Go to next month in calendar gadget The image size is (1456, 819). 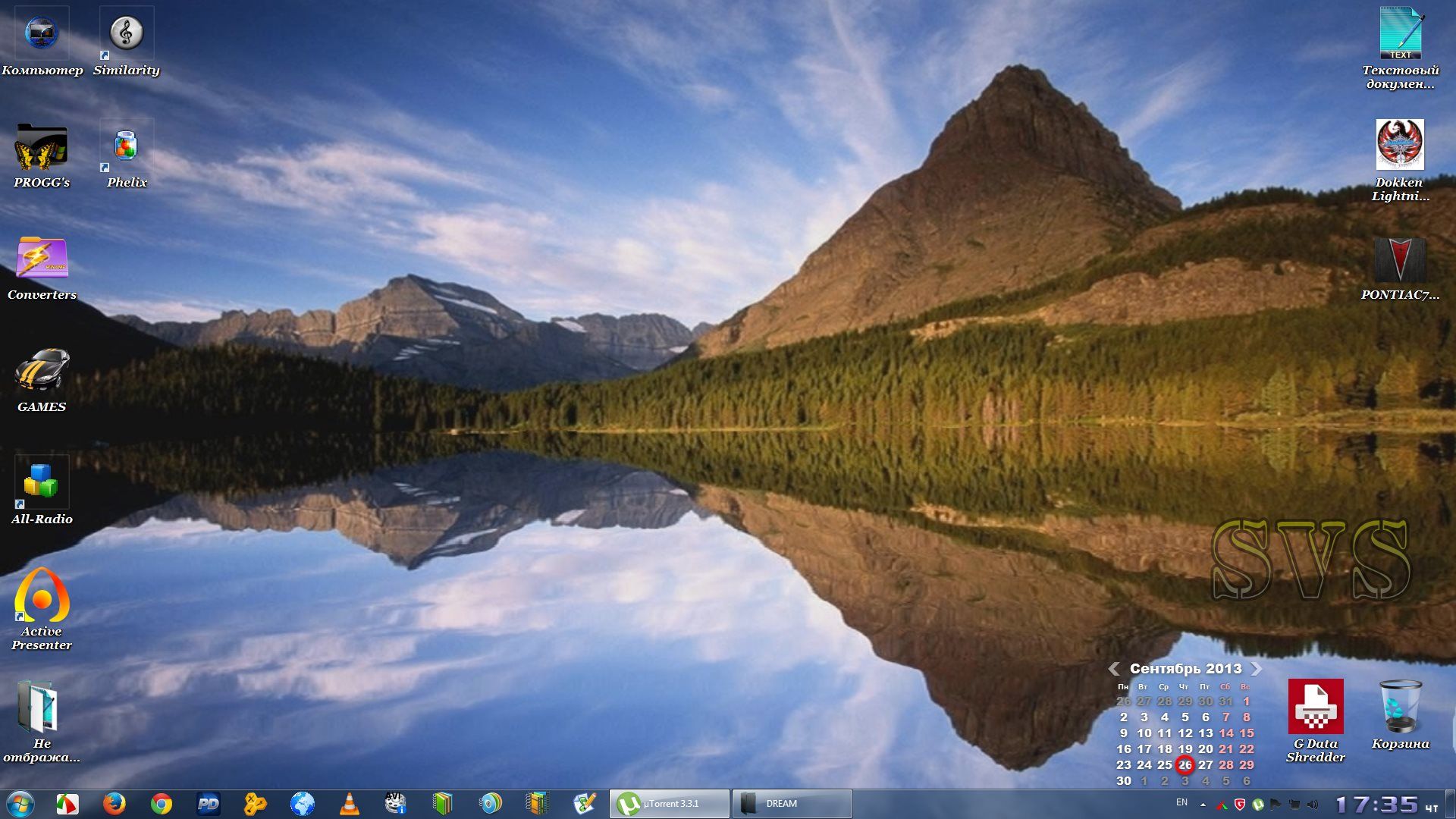pyautogui.click(x=1256, y=668)
